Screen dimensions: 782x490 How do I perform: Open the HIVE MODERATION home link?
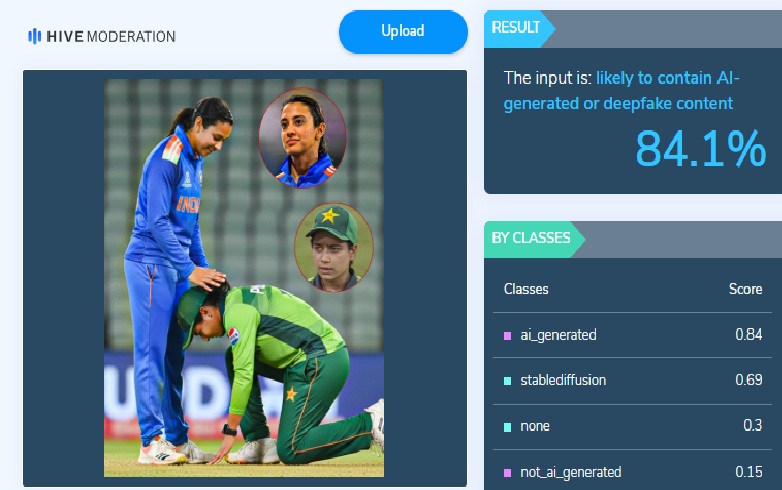coord(102,36)
